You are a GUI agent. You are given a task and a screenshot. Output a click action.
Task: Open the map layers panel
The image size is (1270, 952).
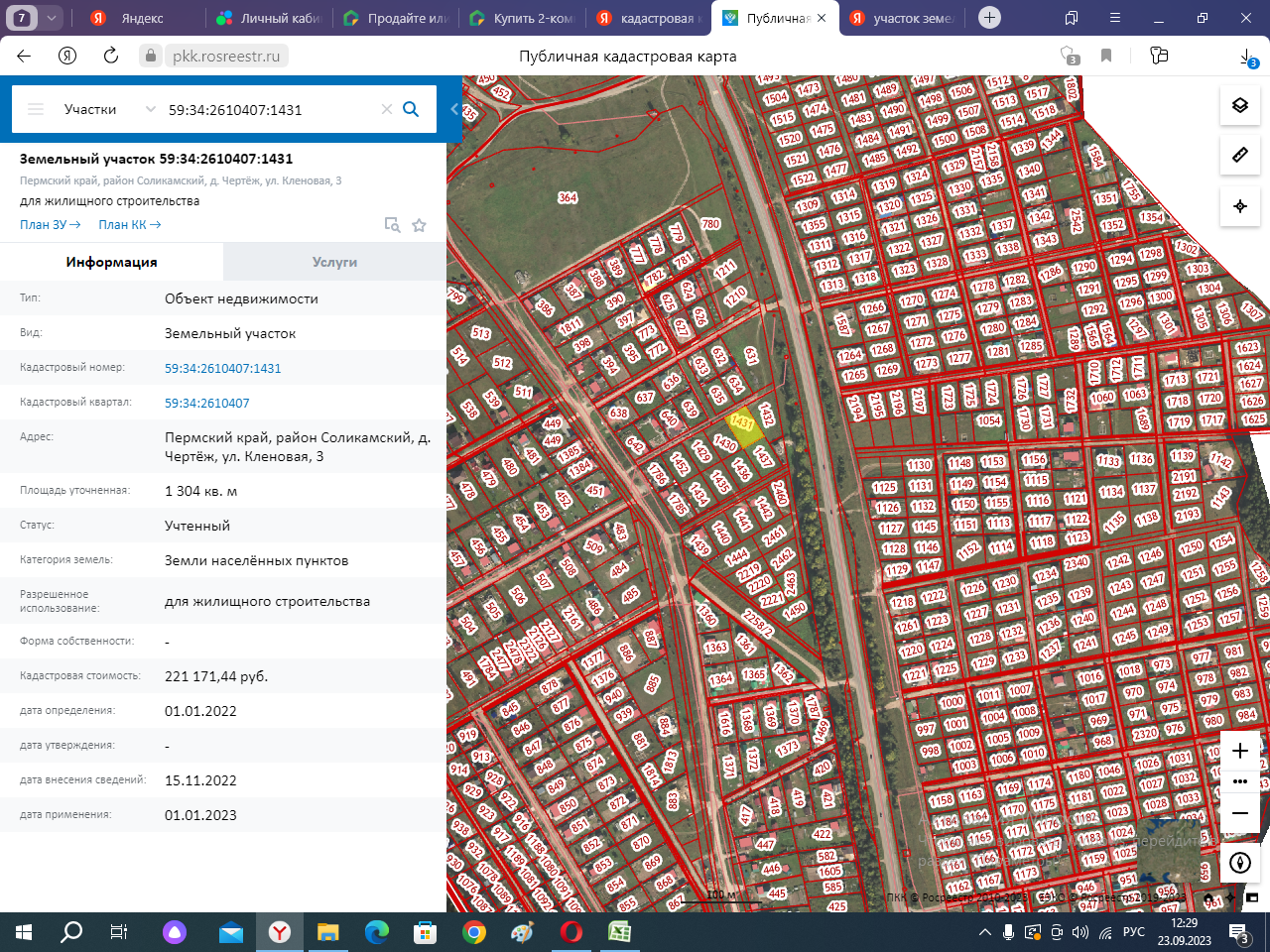click(1239, 105)
